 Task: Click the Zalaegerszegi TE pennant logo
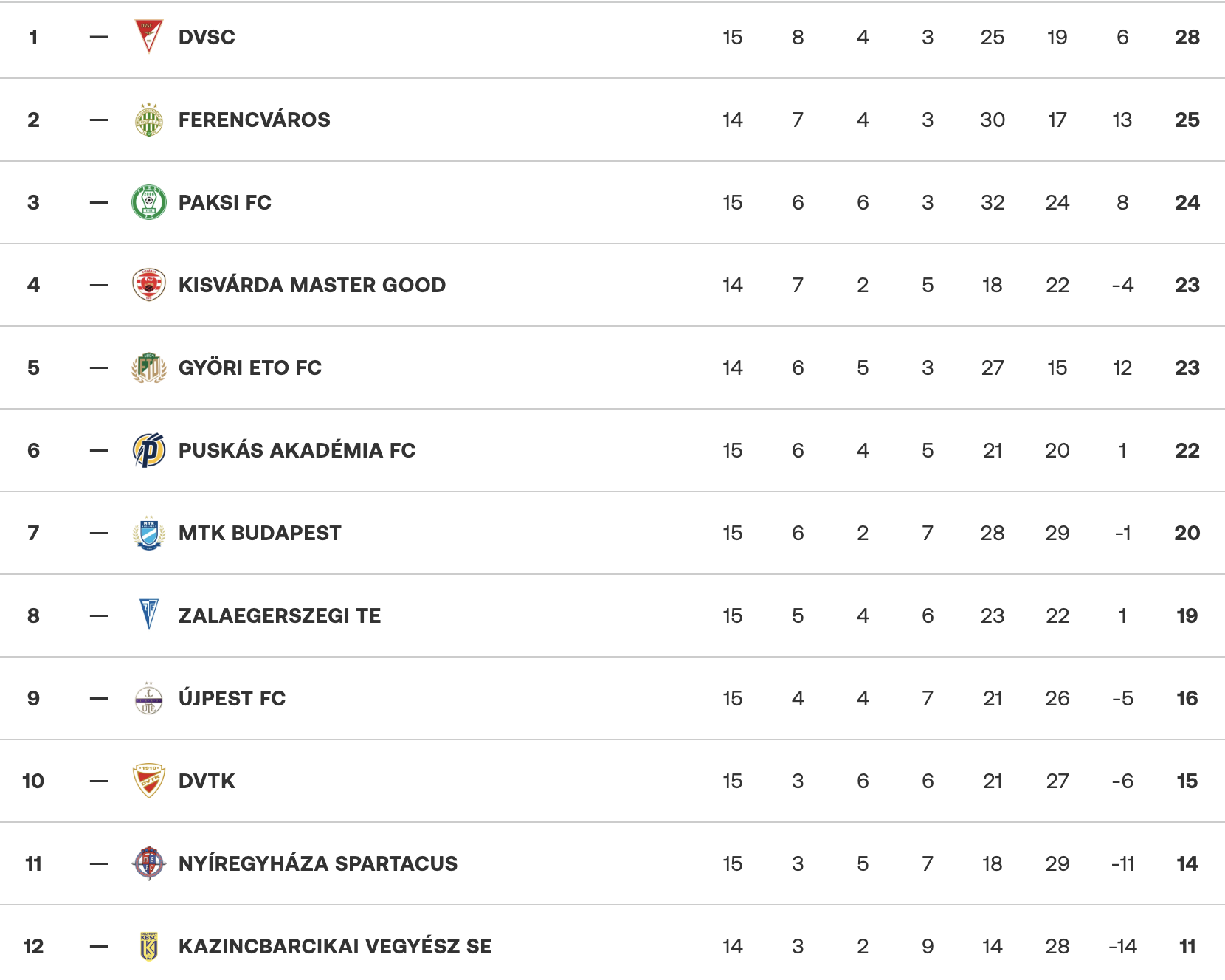click(148, 615)
